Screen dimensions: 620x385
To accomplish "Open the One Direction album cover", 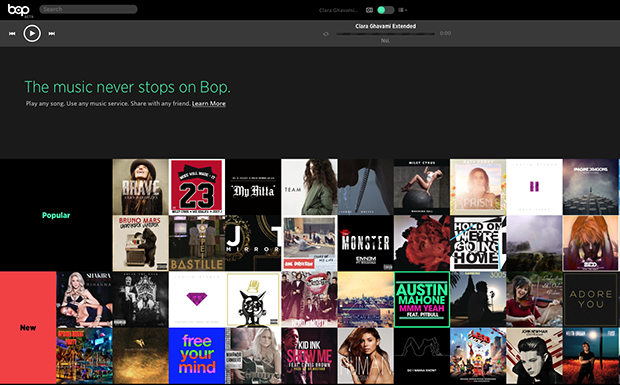I will (x=309, y=243).
